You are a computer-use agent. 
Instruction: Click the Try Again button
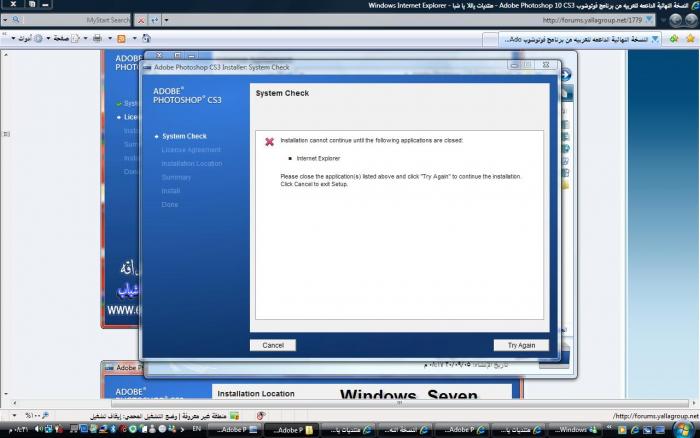[521, 345]
